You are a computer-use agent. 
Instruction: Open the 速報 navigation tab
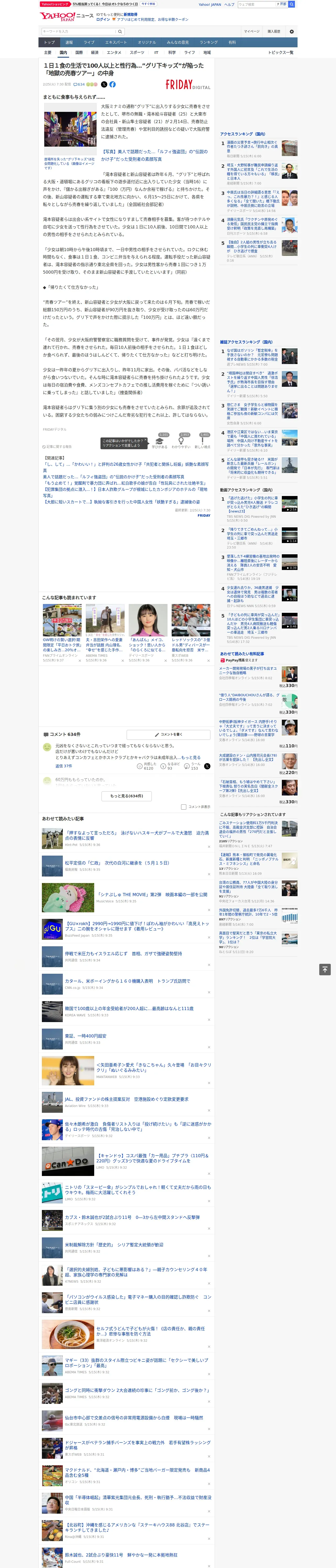click(69, 42)
